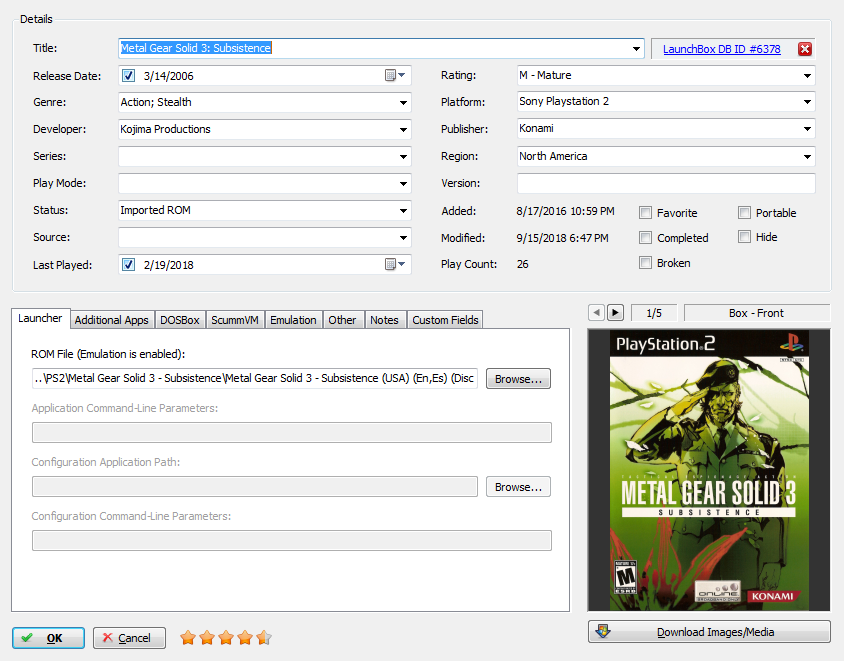Show next image with right arrow
Screen dimensions: 844x661
pos(615,312)
